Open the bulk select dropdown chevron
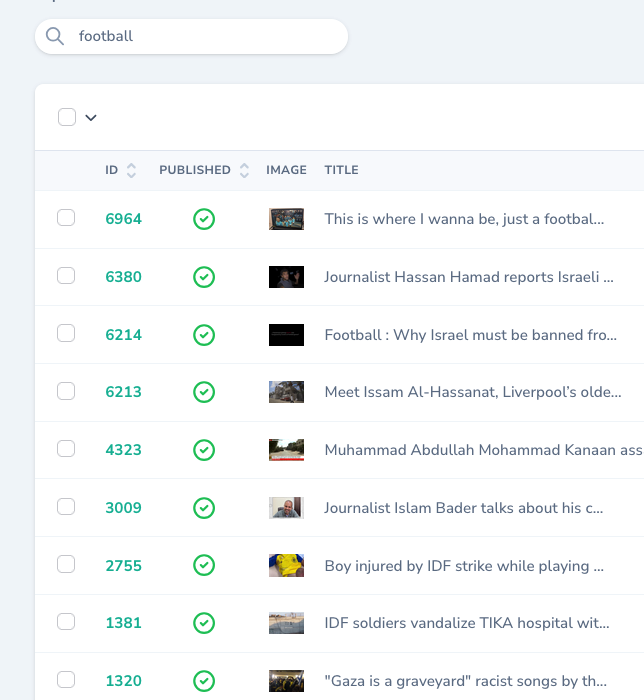This screenshot has width=644, height=700. tap(91, 118)
